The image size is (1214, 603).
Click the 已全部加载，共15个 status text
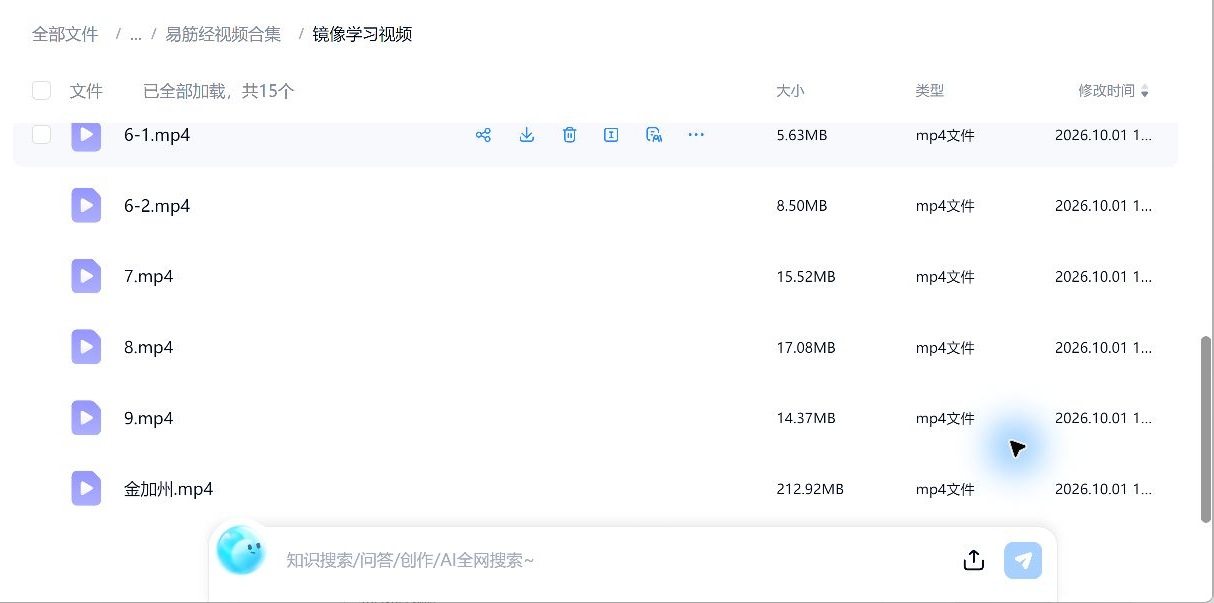click(x=219, y=91)
